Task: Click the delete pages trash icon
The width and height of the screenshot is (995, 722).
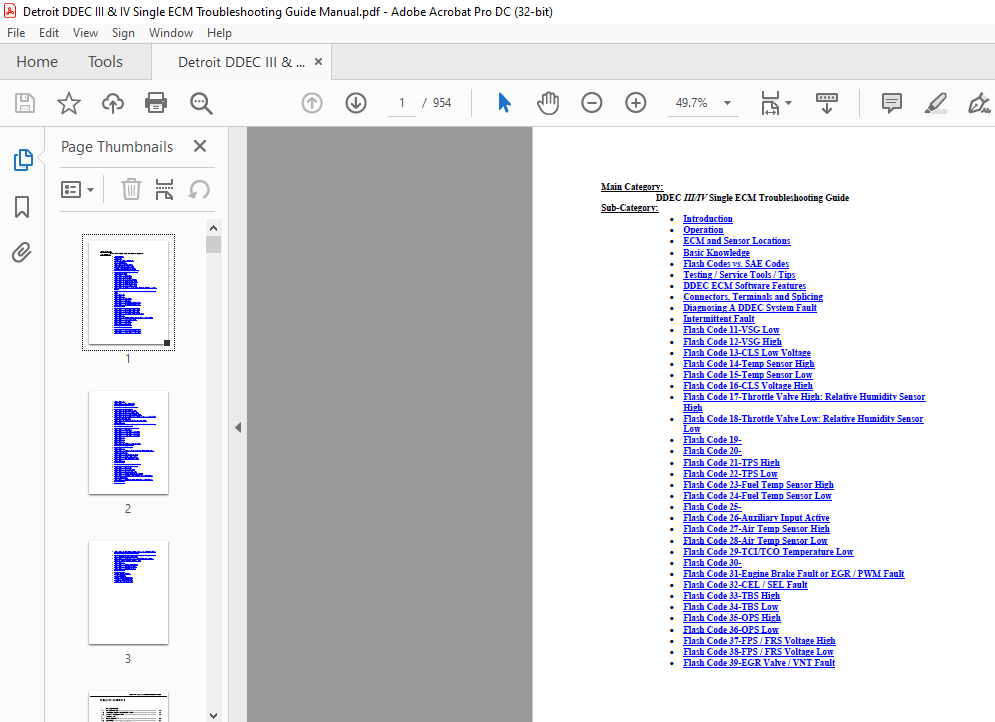Action: coord(131,189)
